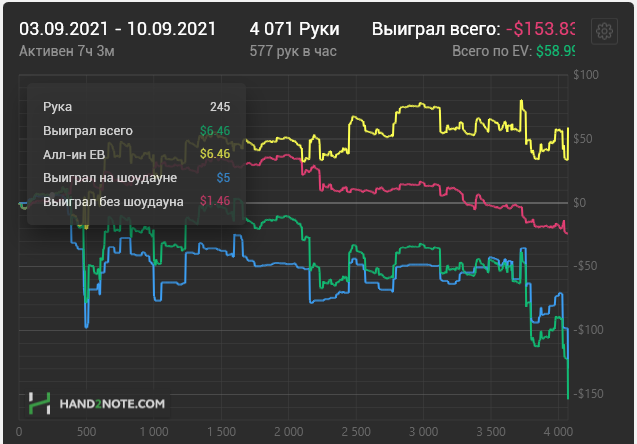Click the date range 03.09.2021 - 10.09.2021

click(117, 29)
